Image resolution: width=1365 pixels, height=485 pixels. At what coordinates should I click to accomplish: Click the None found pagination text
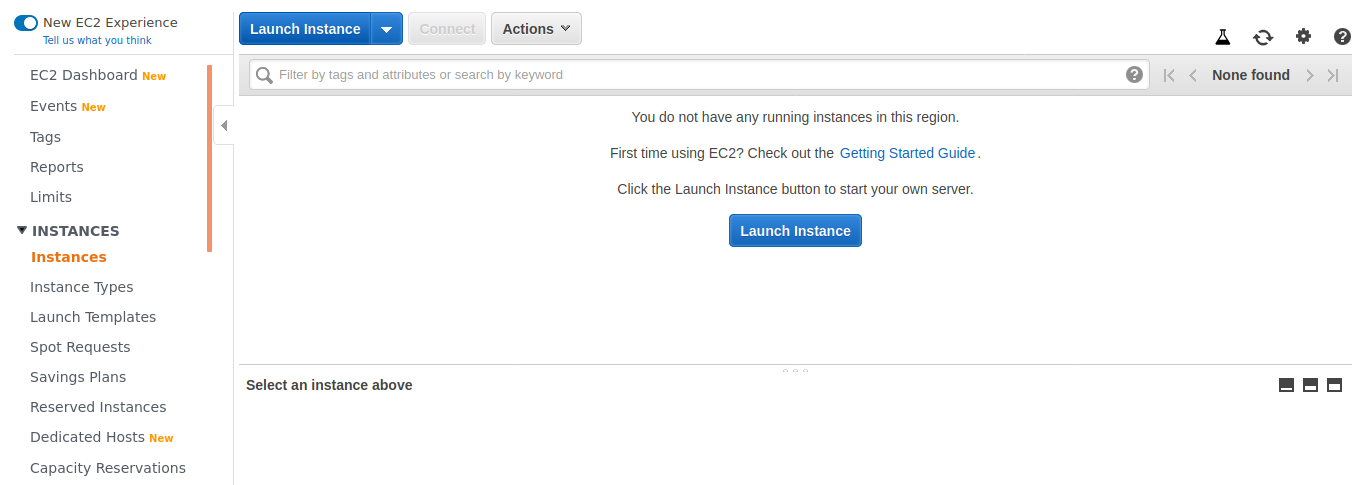1251,75
